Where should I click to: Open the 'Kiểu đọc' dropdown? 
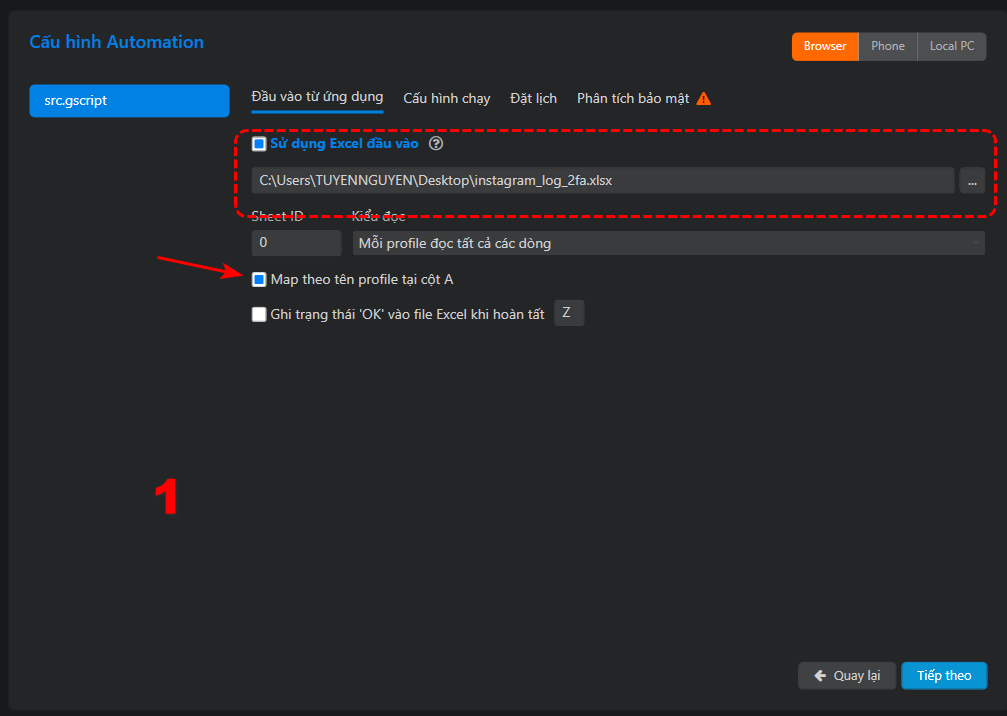click(669, 243)
